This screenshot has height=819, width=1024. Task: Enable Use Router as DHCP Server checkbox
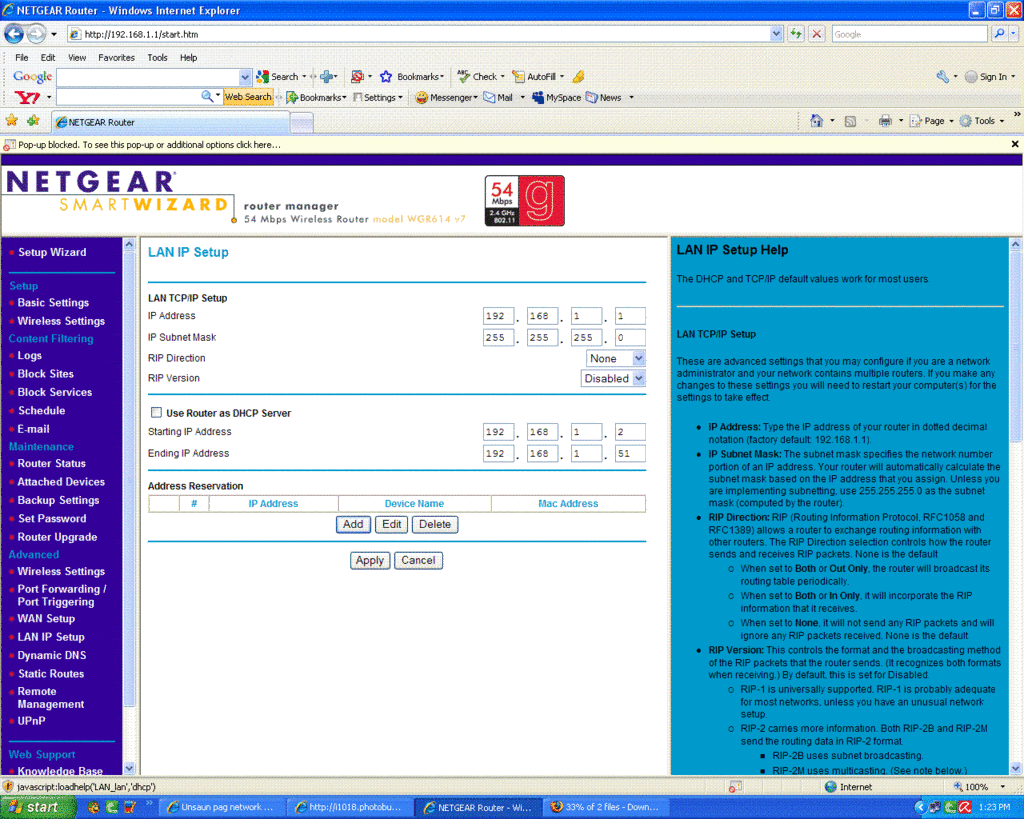(156, 413)
